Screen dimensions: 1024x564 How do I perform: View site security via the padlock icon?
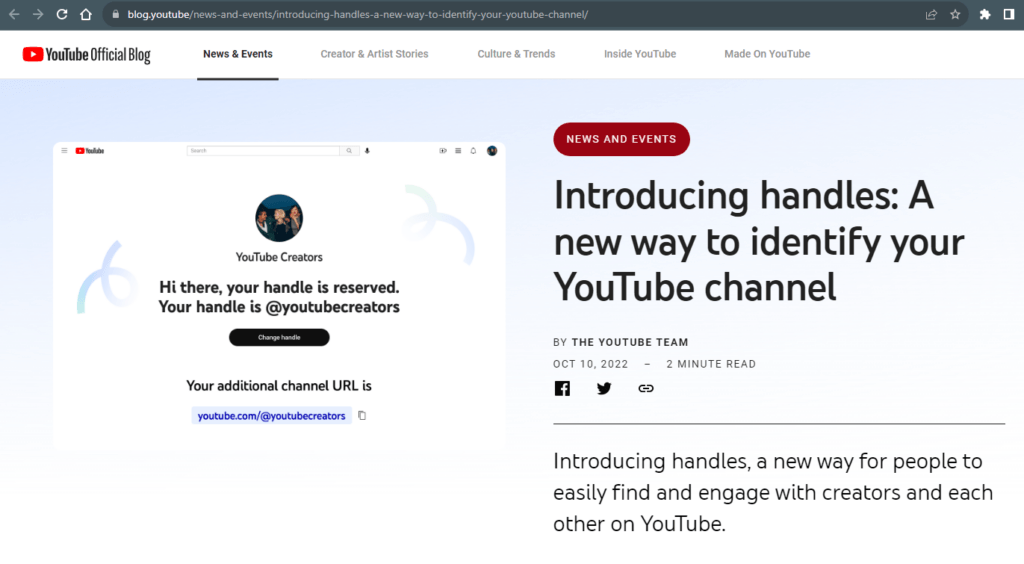tap(116, 14)
